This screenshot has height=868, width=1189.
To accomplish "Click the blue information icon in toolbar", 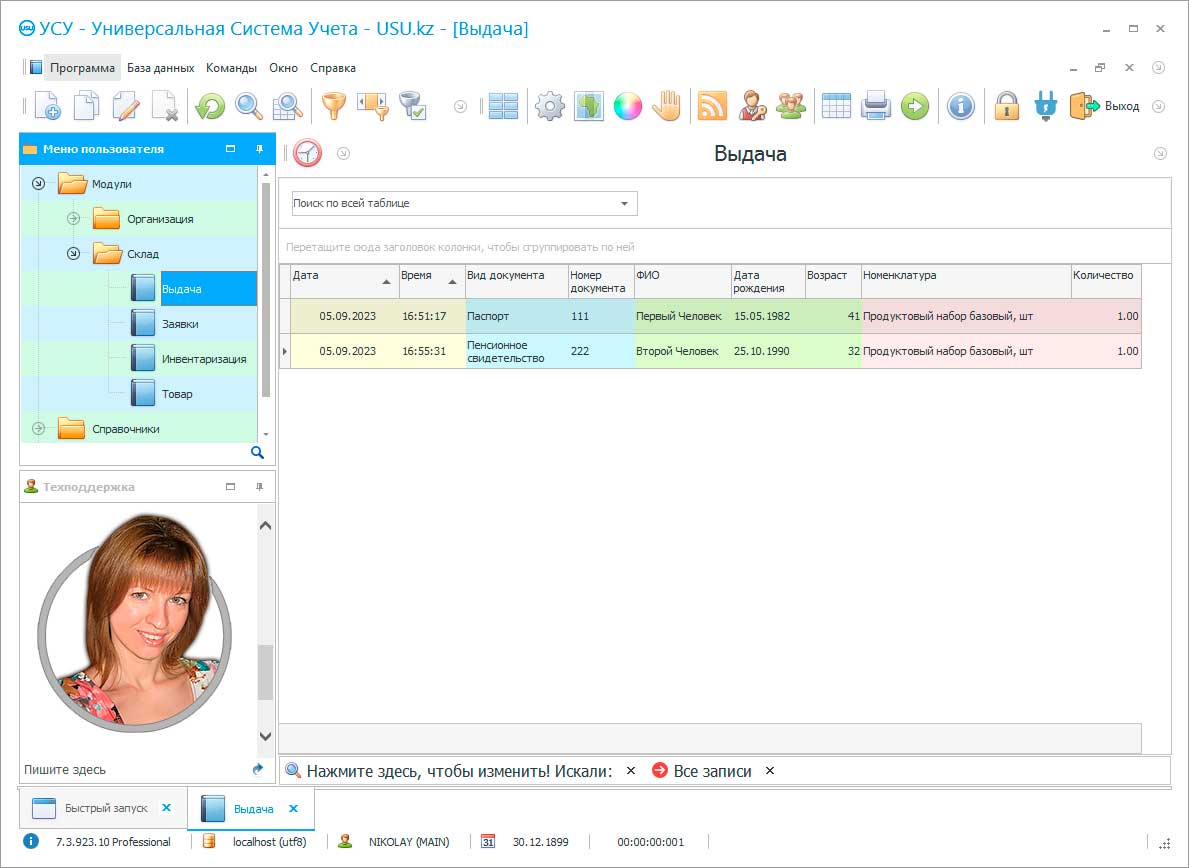I will pyautogui.click(x=961, y=106).
